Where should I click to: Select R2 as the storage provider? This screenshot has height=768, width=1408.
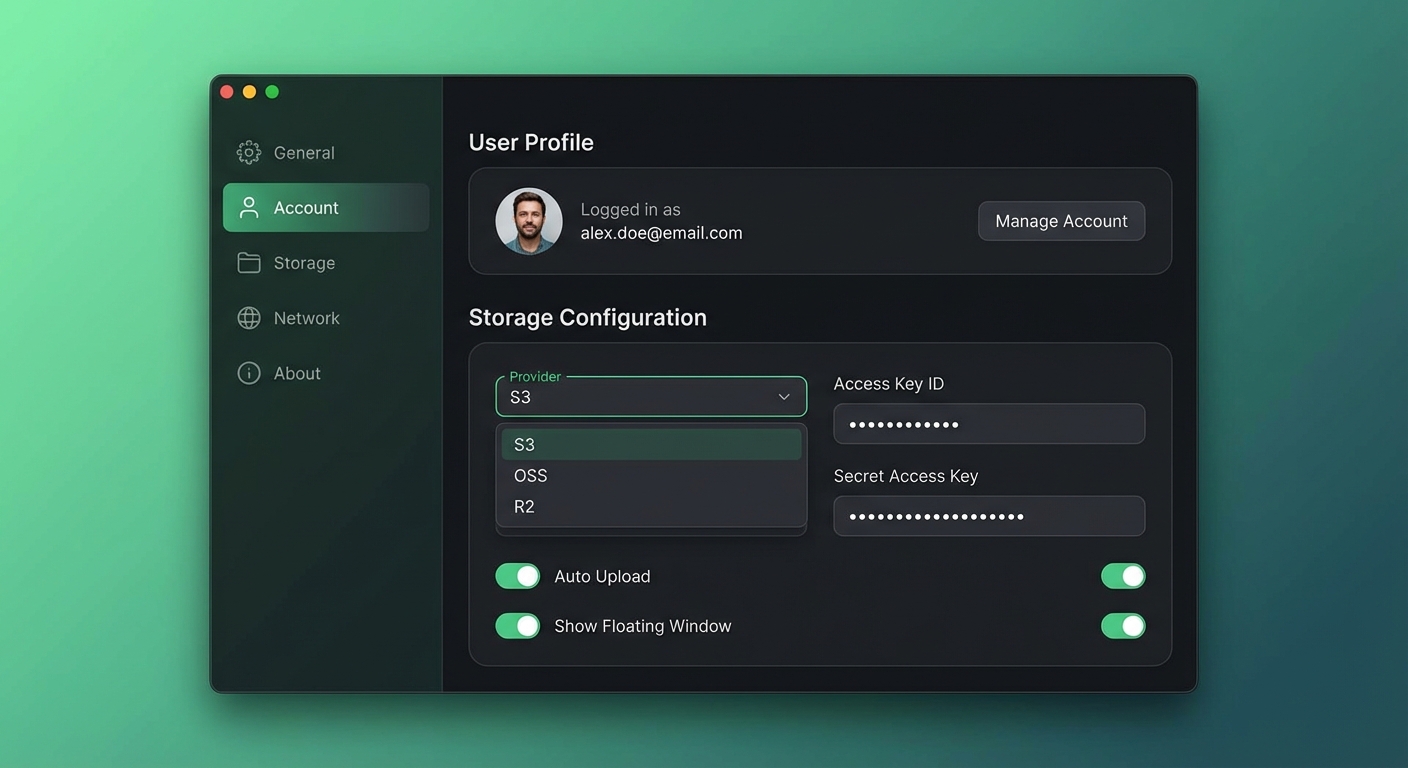click(524, 506)
